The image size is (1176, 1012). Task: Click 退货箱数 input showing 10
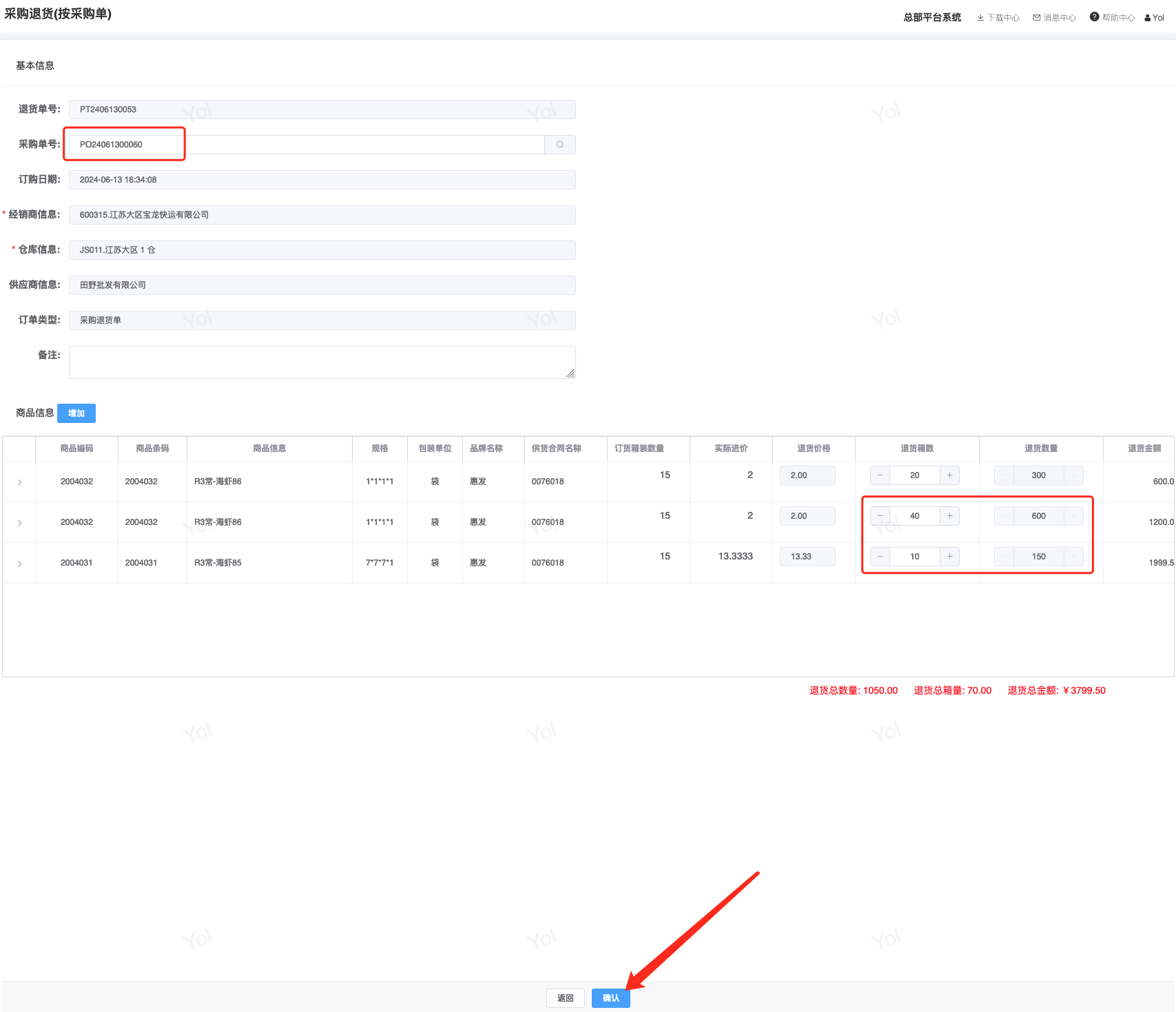(x=915, y=557)
